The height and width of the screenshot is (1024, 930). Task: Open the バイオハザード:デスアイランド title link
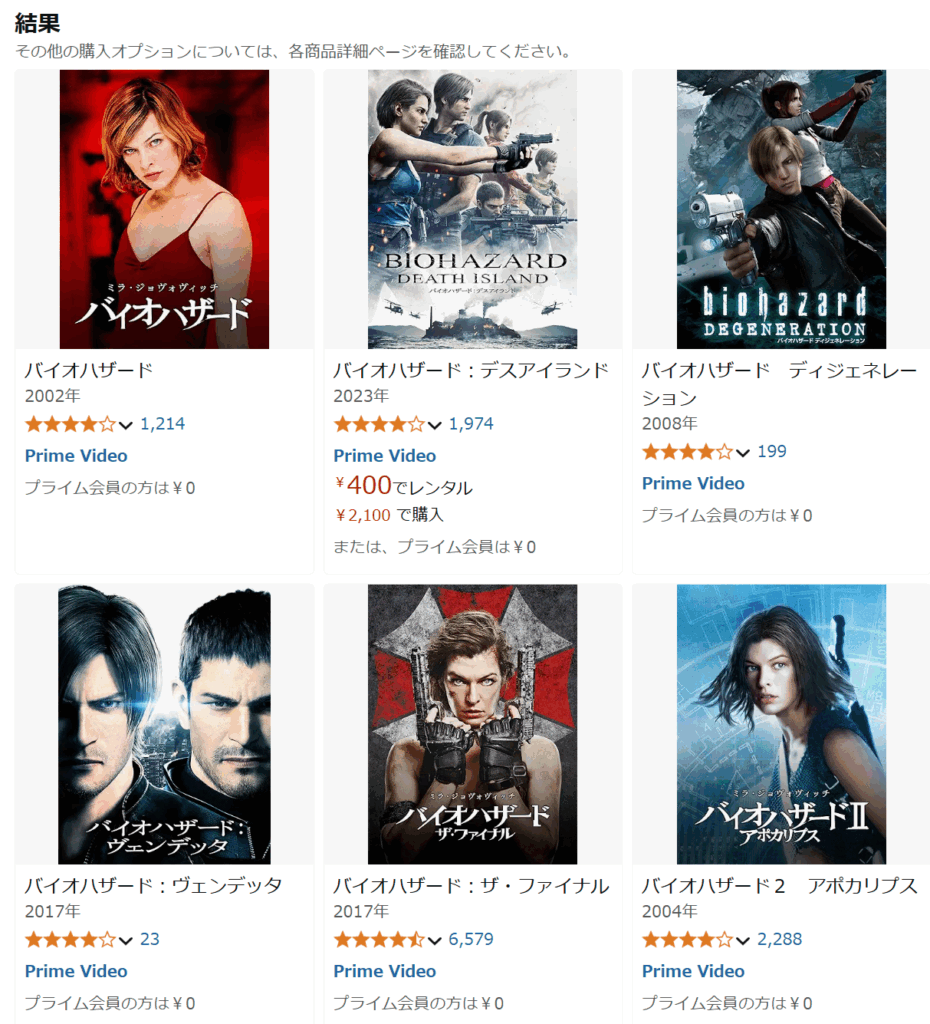coord(471,370)
